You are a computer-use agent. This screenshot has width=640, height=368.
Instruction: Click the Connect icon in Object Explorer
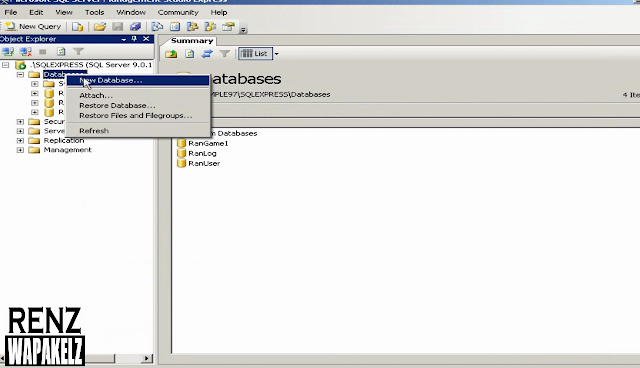[x=8, y=51]
